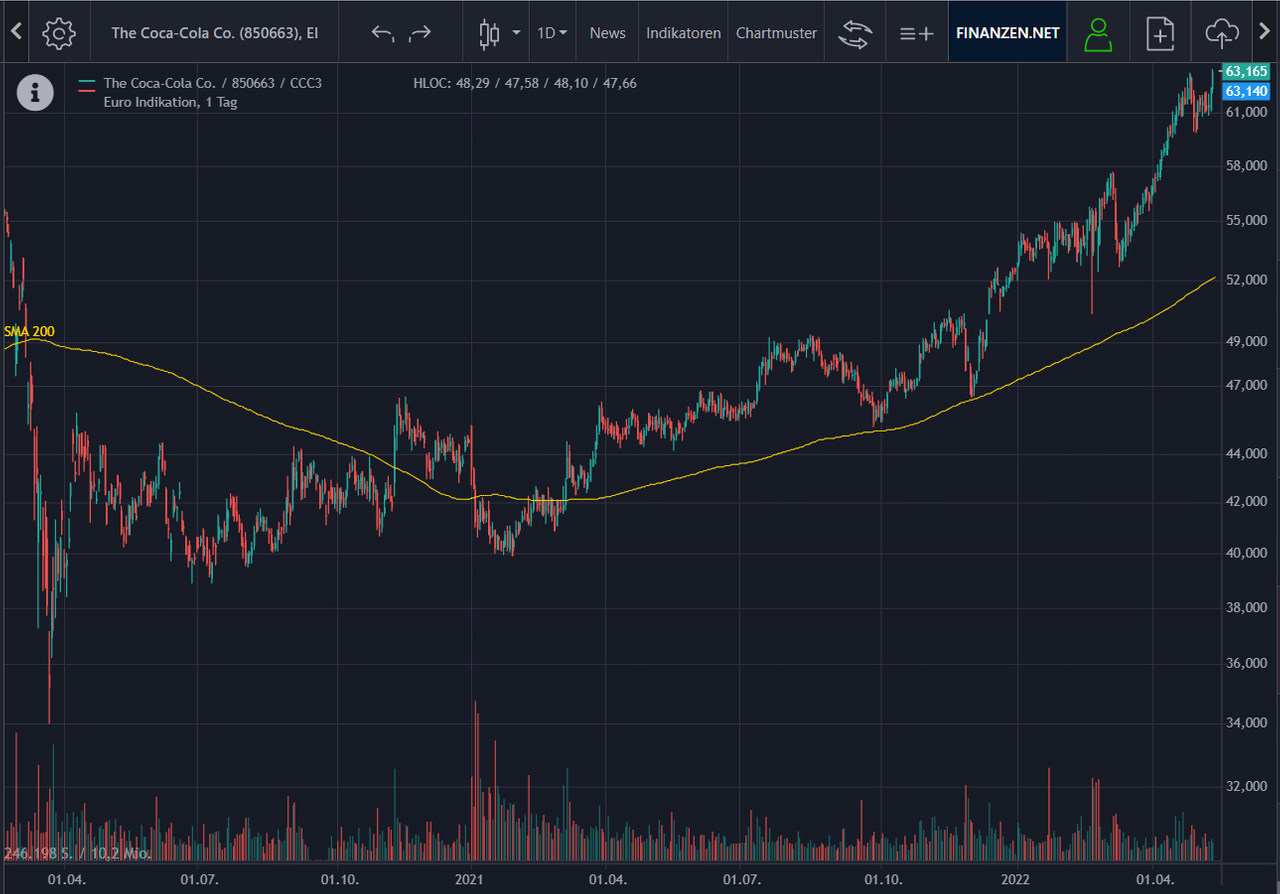1280x894 pixels.
Task: Click the volume readout '246.198 S. / 10,2 Mio.'
Action: click(x=76, y=854)
